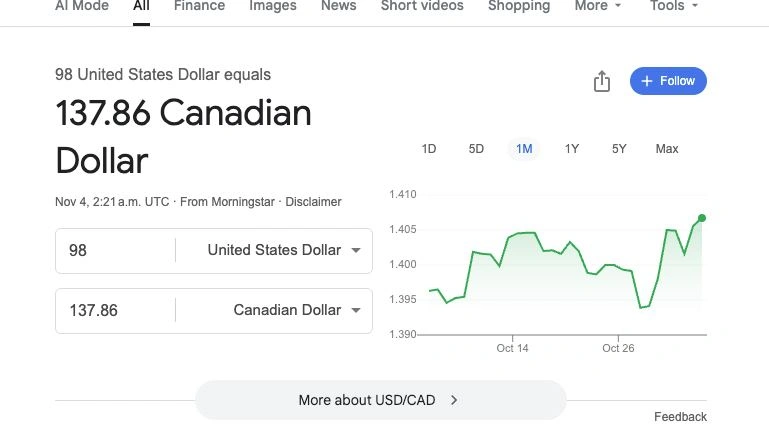Open More about USD/CAD

[x=379, y=400]
